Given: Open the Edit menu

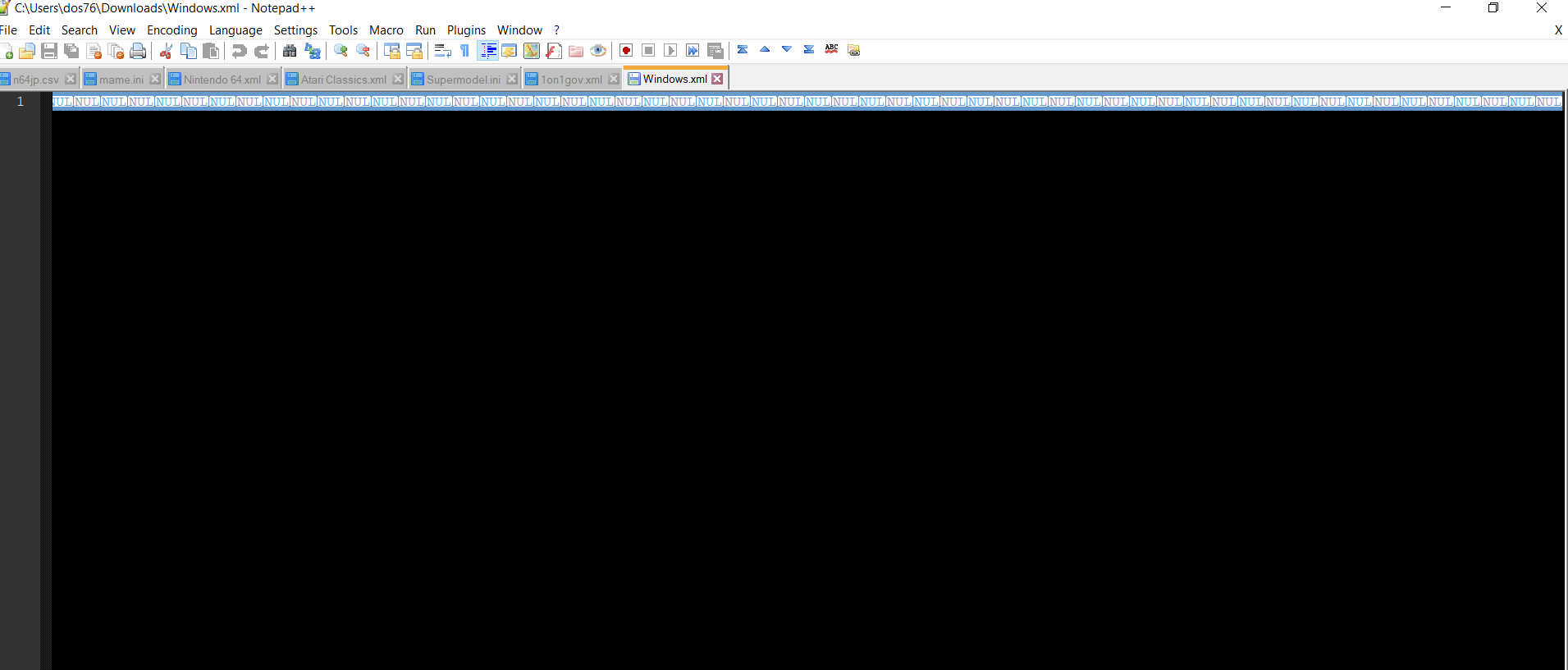Looking at the screenshot, I should pyautogui.click(x=39, y=30).
